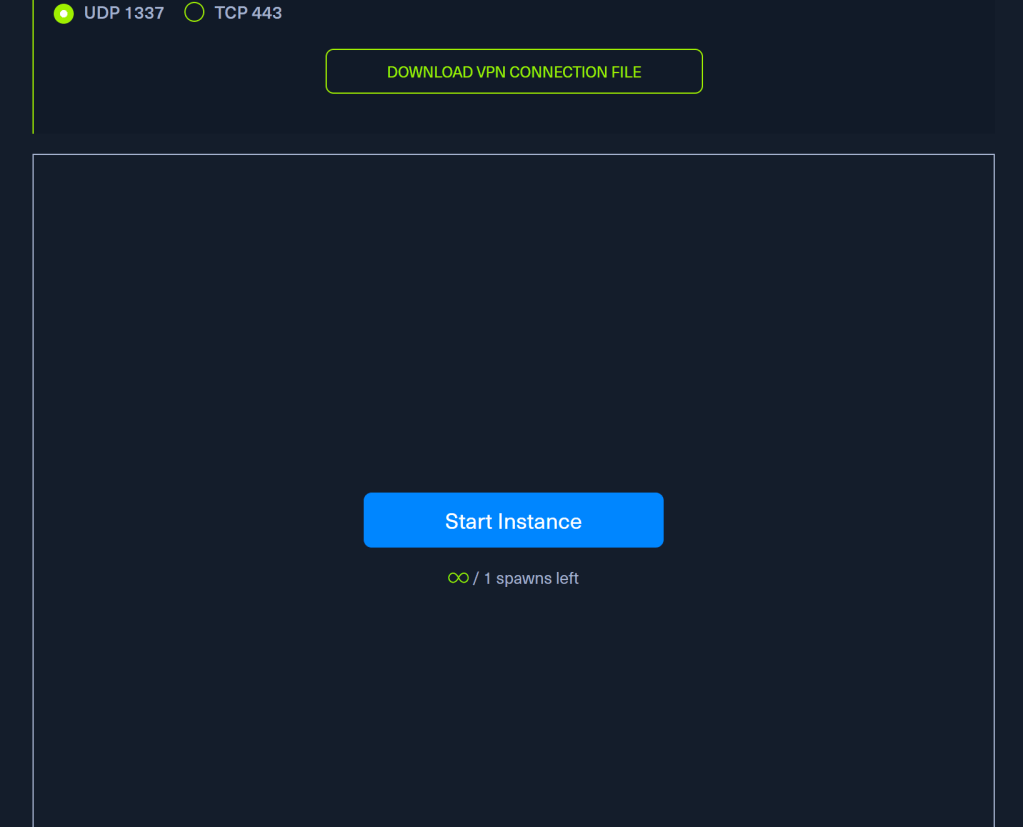Select the UDP 1337 radio button
Image resolution: width=1023 pixels, height=827 pixels.
(x=64, y=13)
